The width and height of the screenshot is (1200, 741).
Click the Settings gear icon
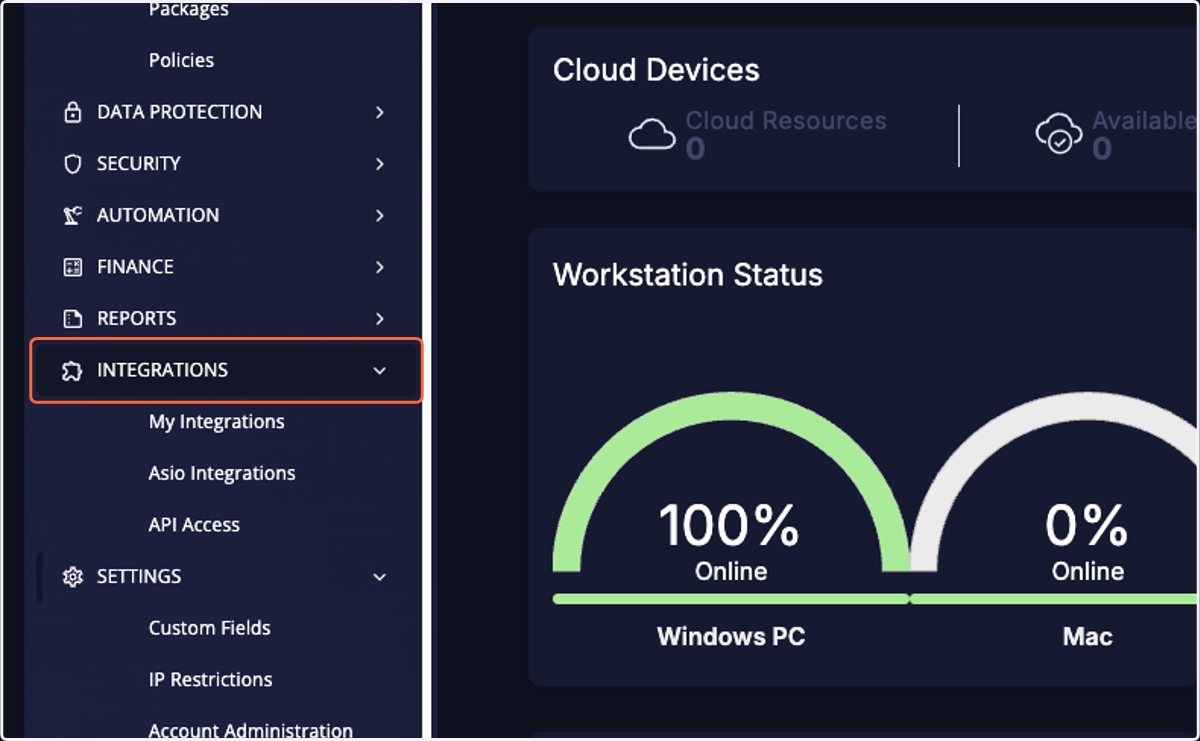point(72,577)
